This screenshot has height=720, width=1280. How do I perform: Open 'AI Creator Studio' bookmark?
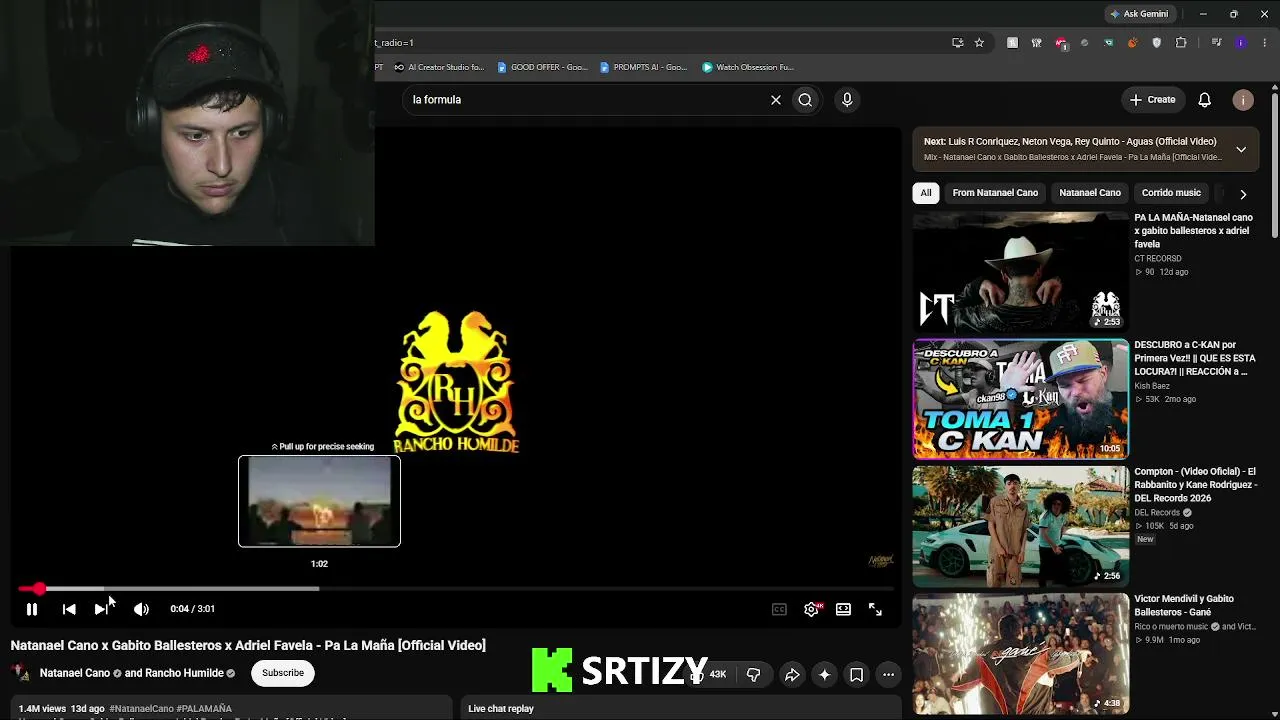pyautogui.click(x=439, y=68)
